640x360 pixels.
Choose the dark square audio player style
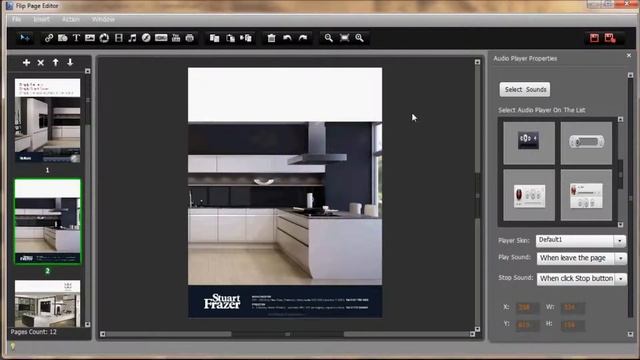click(x=529, y=143)
